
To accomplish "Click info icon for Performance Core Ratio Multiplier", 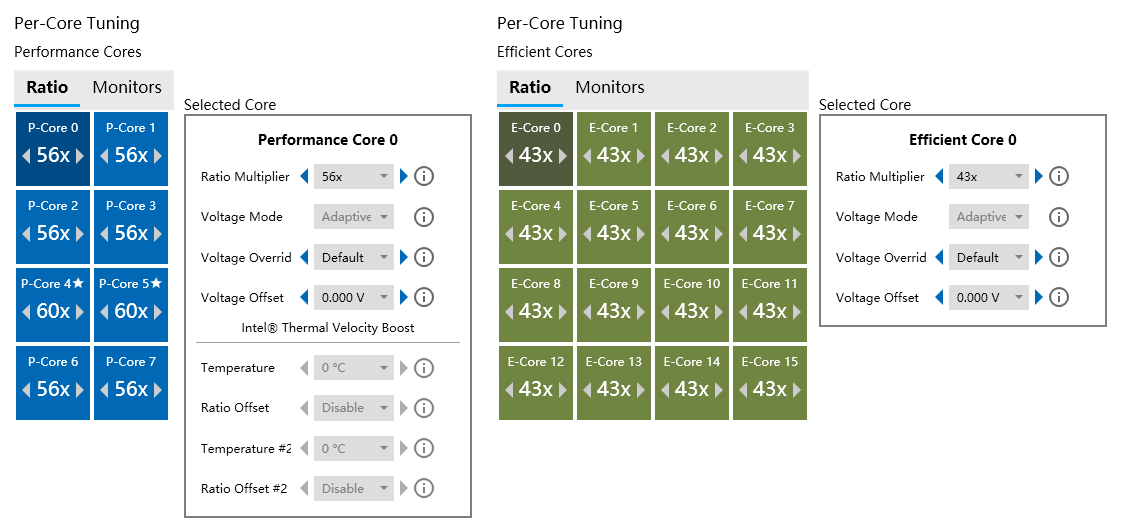I will [x=423, y=176].
